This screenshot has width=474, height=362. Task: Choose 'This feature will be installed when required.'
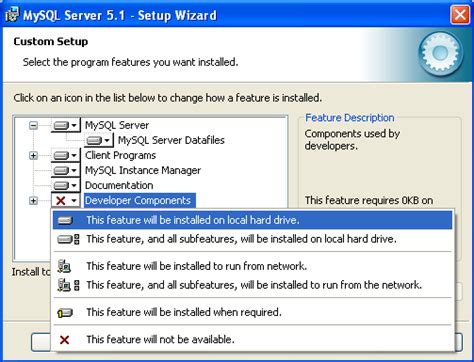pyautogui.click(x=252, y=312)
